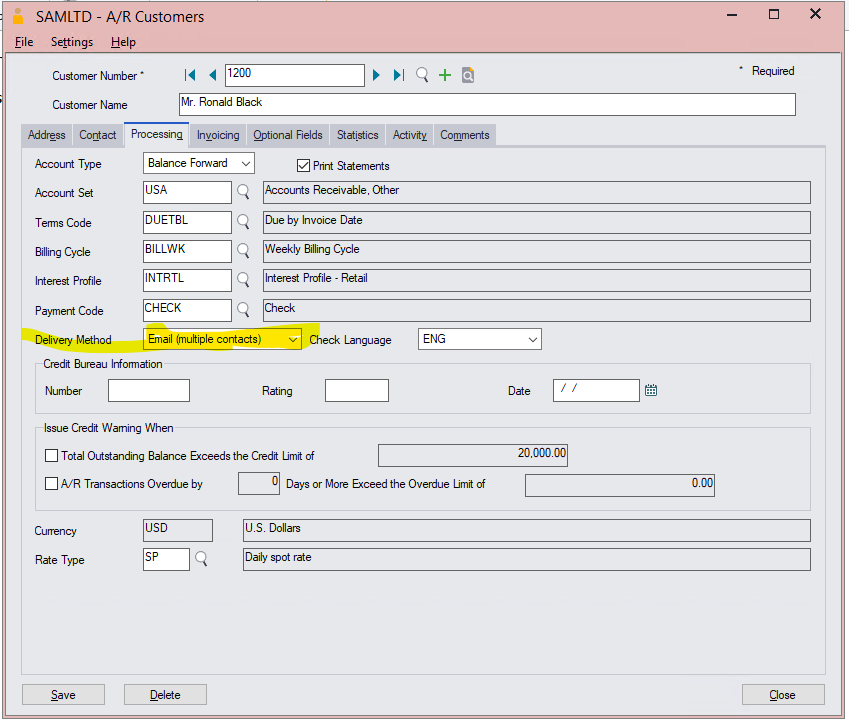Click the Billing Cycle BILLWK field
Image resolution: width=849 pixels, height=720 pixels.
[187, 251]
